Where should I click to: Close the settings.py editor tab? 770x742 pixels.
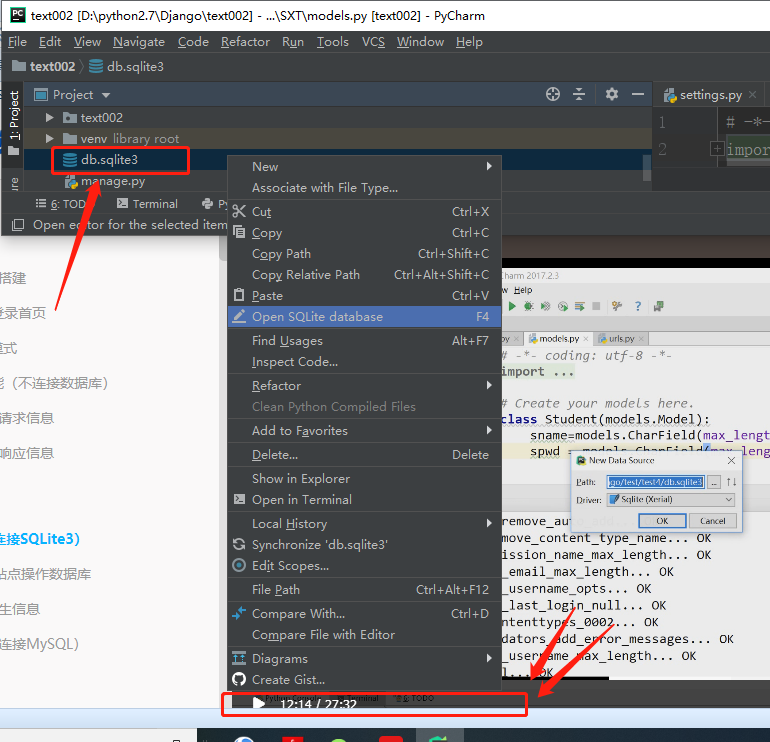pyautogui.click(x=752, y=95)
